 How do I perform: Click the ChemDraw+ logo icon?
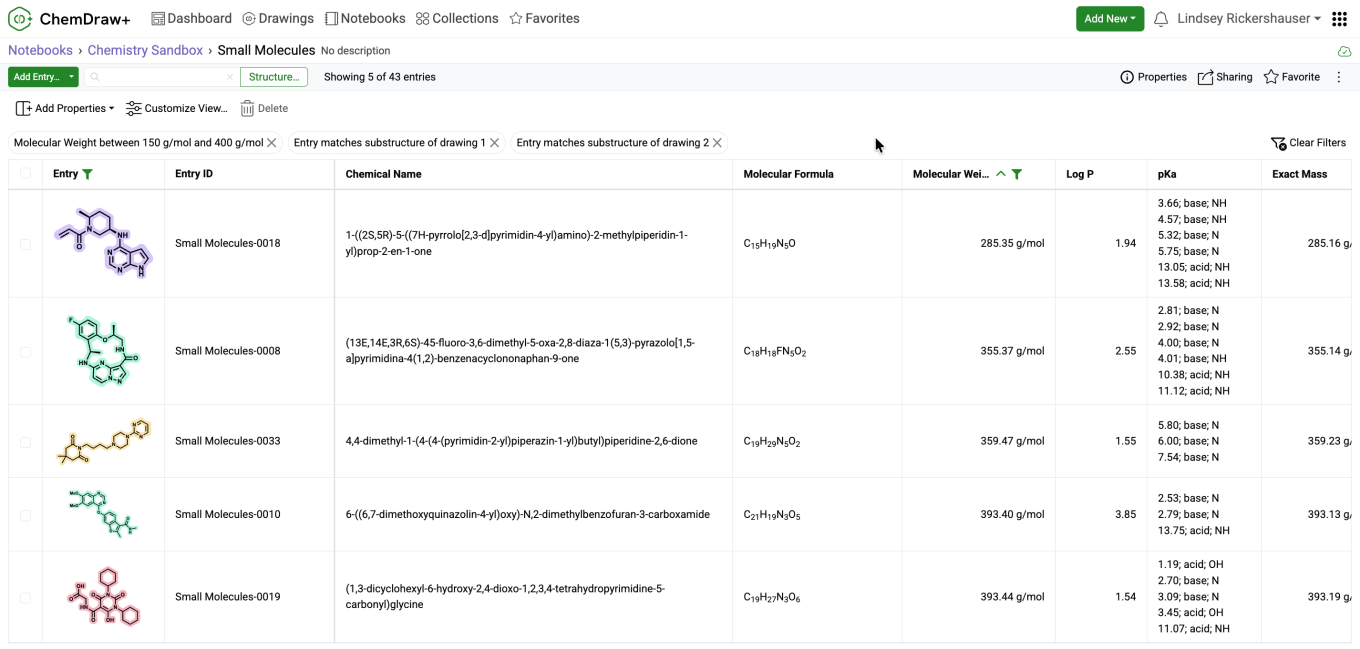pos(20,19)
